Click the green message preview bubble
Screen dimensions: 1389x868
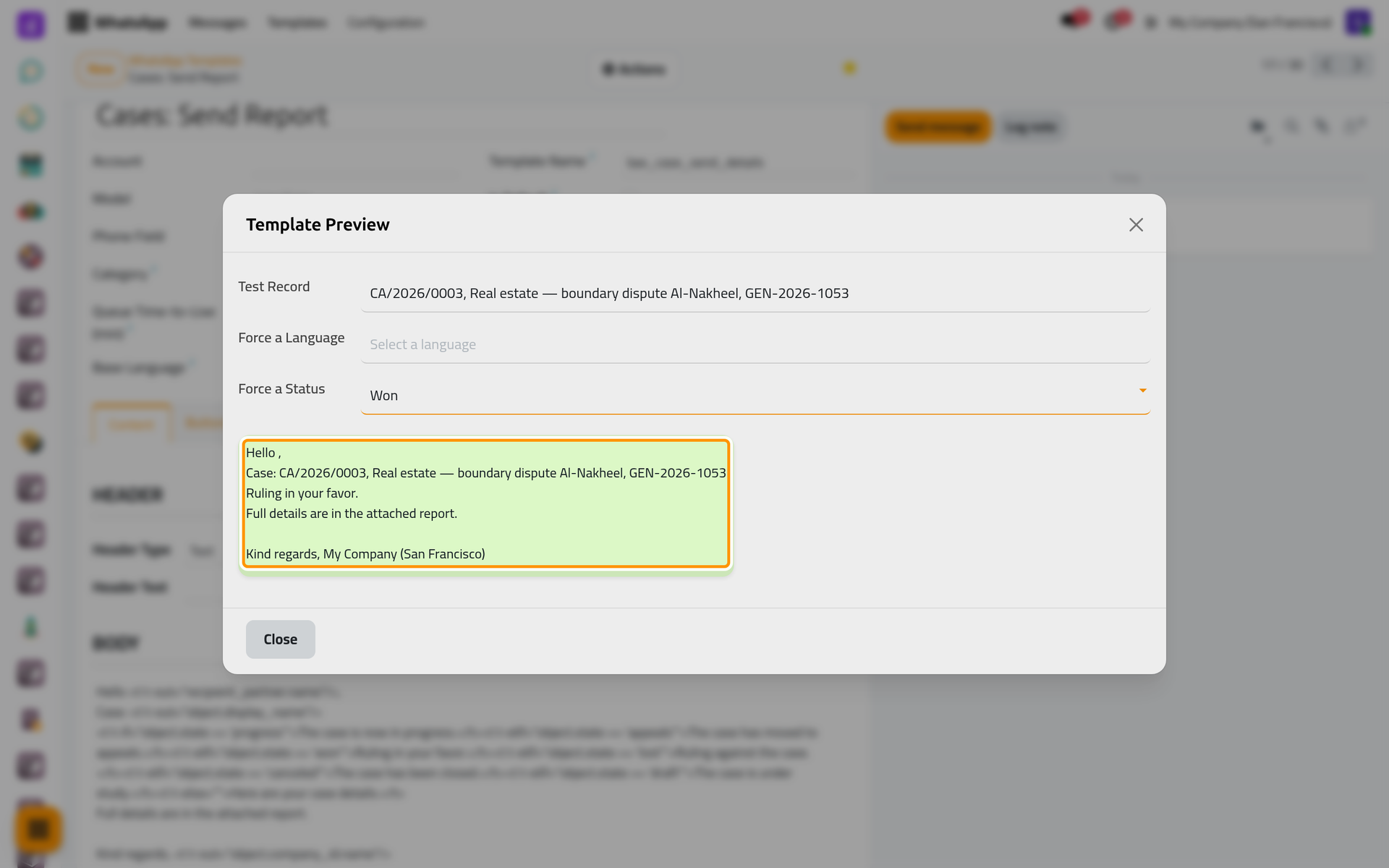coord(486,503)
